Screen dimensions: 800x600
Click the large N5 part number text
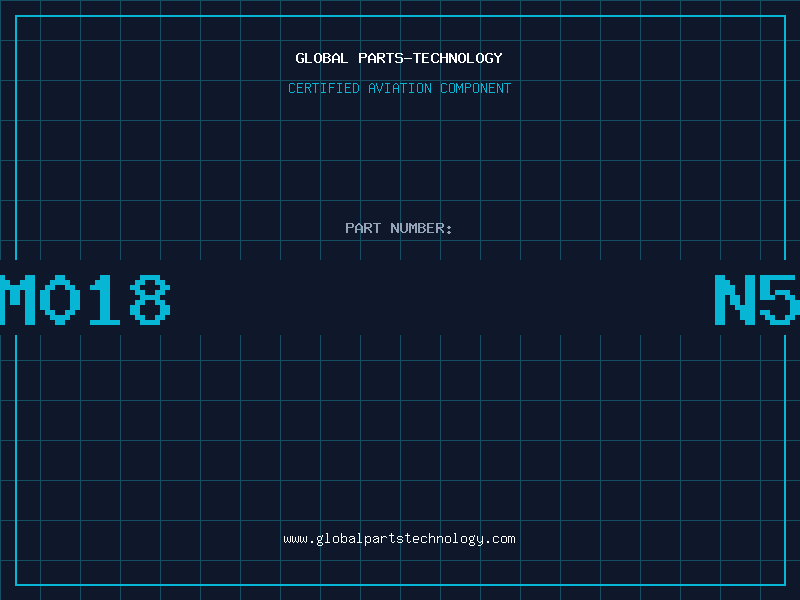pyautogui.click(x=757, y=299)
